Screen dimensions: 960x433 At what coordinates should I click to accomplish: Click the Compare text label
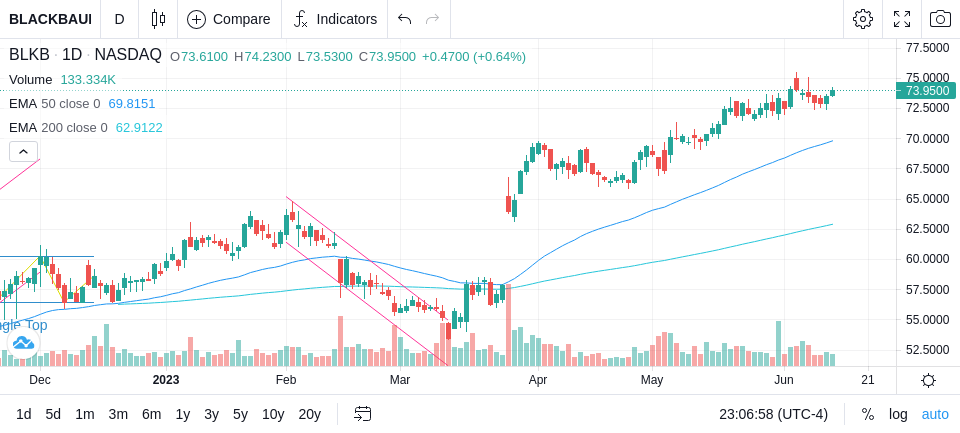(241, 20)
